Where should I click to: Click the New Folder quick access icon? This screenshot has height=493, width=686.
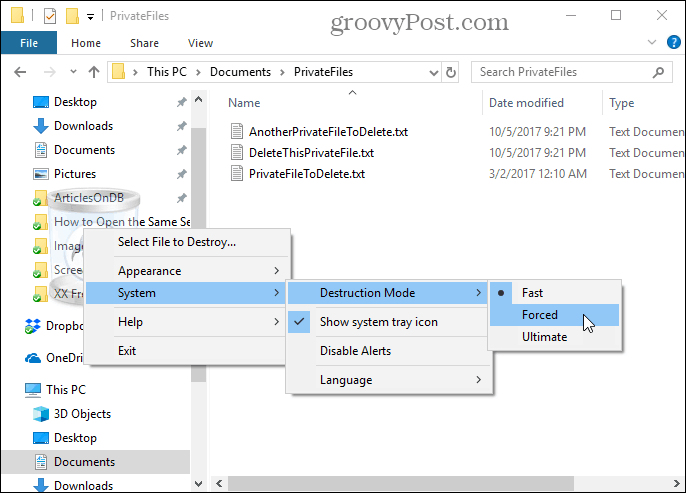72,16
